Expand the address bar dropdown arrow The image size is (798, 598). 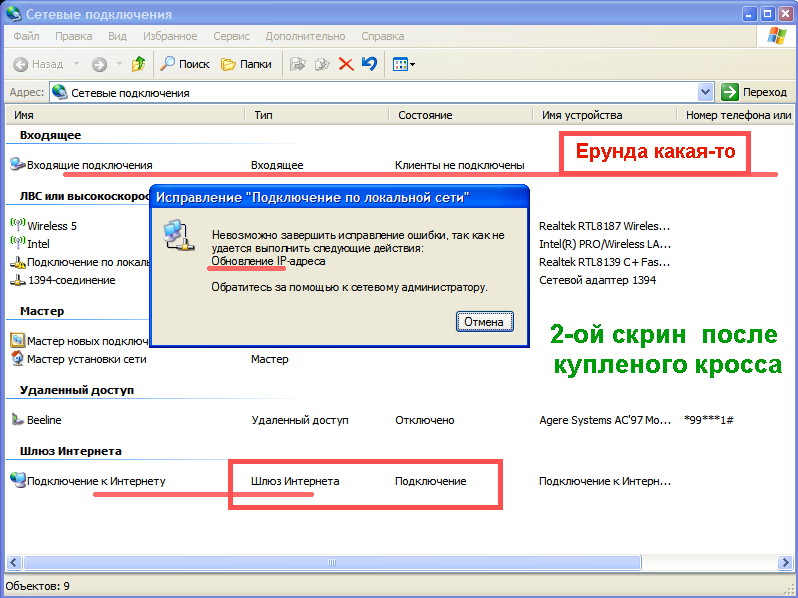click(706, 92)
